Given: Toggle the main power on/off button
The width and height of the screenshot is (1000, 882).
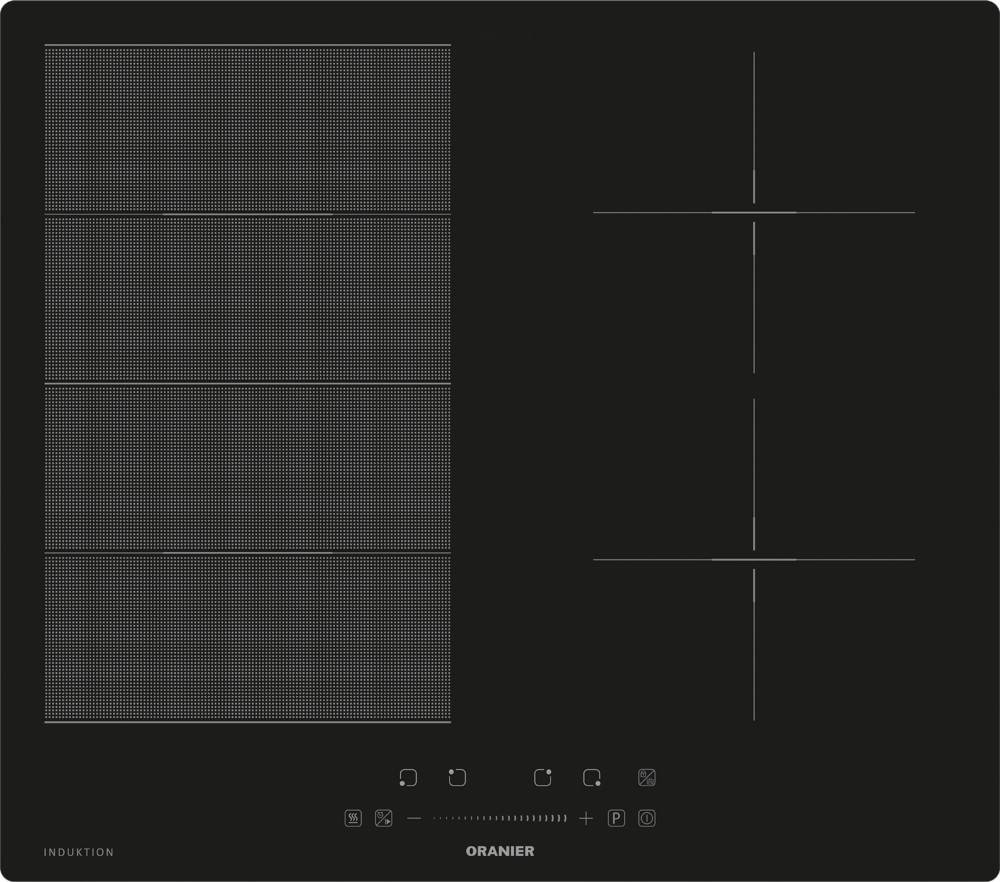Looking at the screenshot, I should (x=647, y=819).
